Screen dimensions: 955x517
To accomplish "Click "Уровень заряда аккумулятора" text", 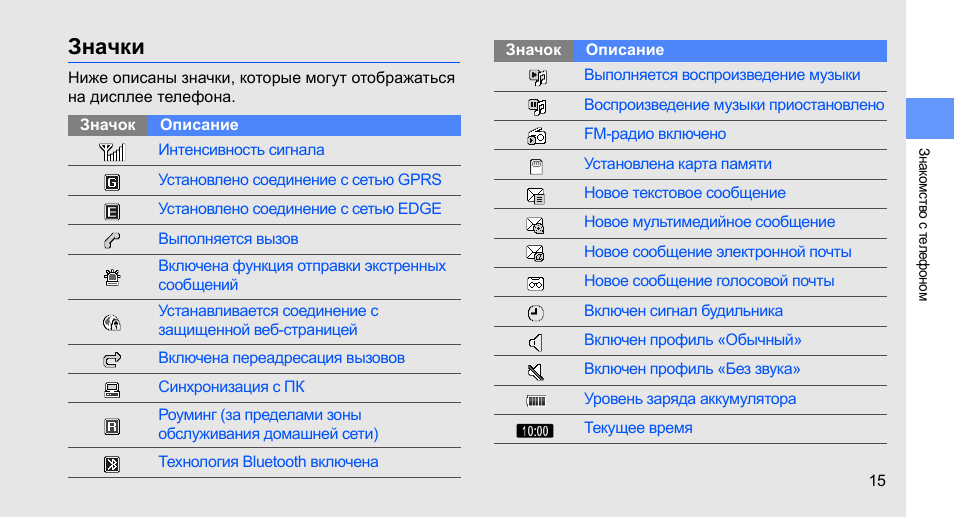I will pos(690,399).
